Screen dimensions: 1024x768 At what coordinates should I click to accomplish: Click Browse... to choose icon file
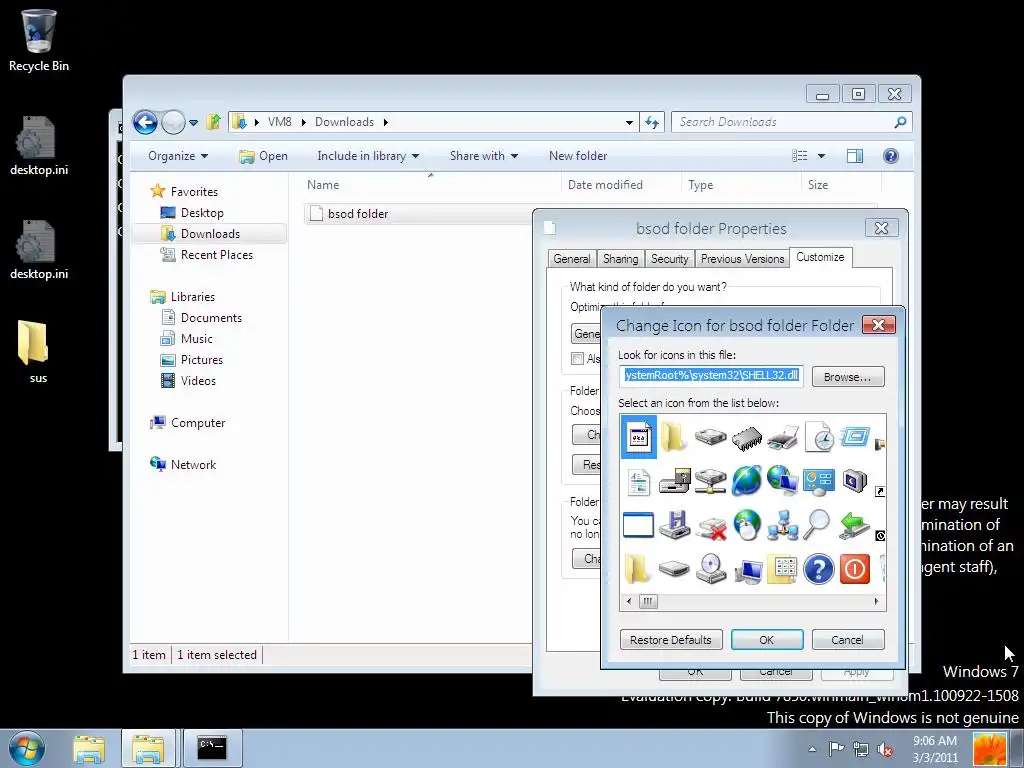pyautogui.click(x=848, y=377)
